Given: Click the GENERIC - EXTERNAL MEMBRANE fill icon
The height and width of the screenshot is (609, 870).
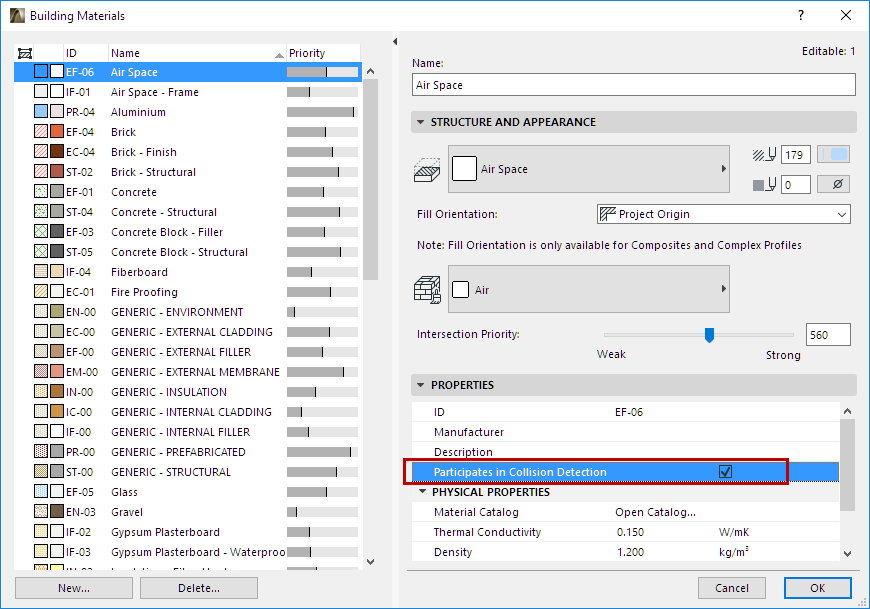Looking at the screenshot, I should [41, 372].
